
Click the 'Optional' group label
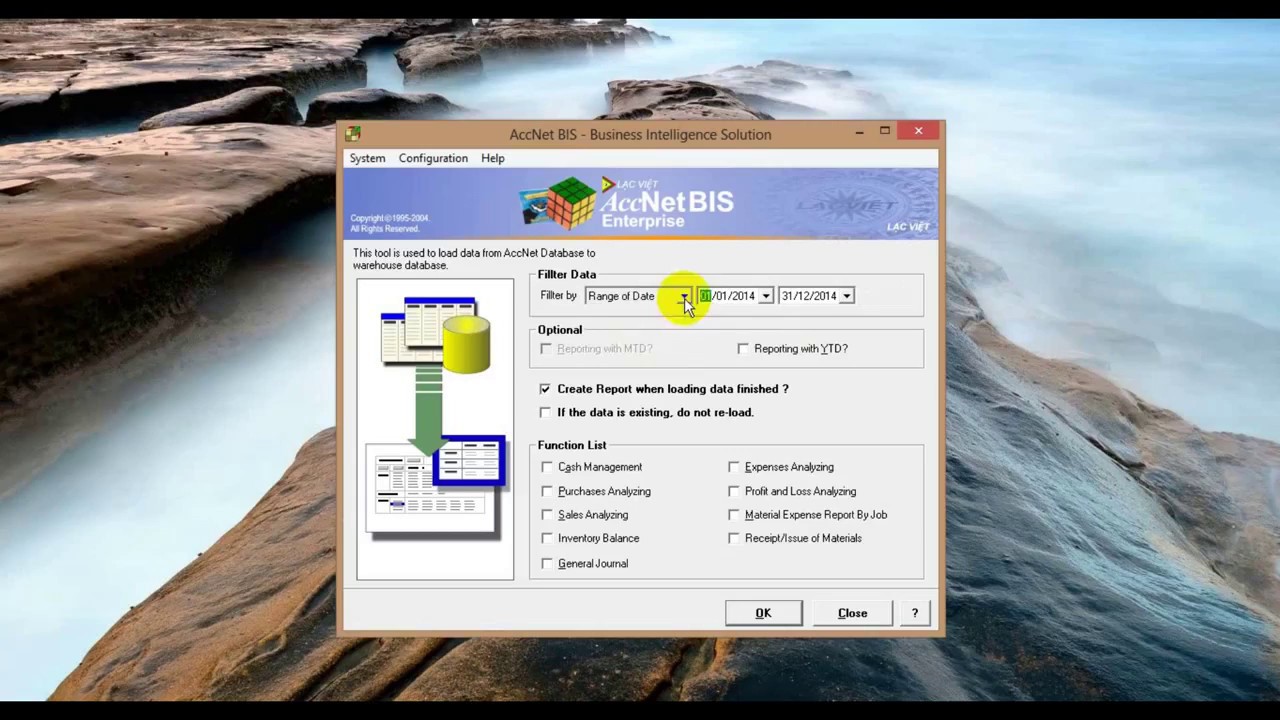tap(560, 330)
